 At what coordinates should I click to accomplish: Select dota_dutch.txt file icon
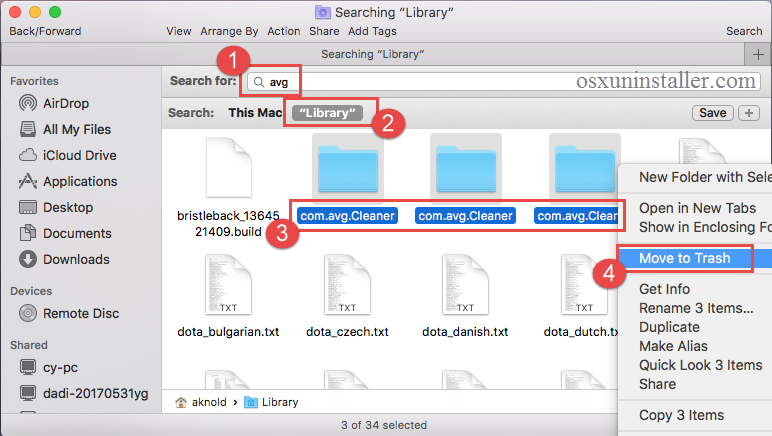[x=584, y=284]
